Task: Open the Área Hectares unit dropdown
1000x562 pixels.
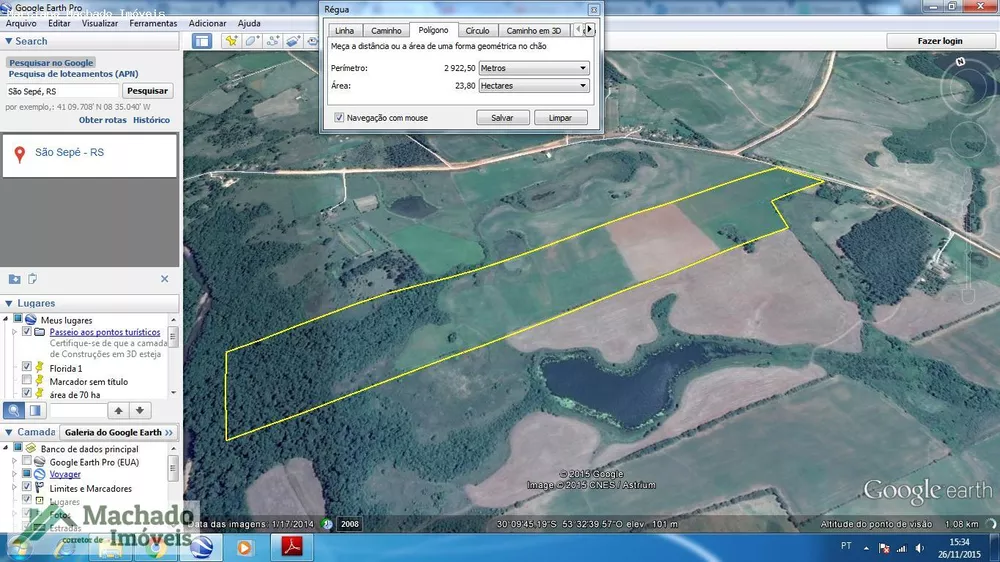Action: pos(533,85)
